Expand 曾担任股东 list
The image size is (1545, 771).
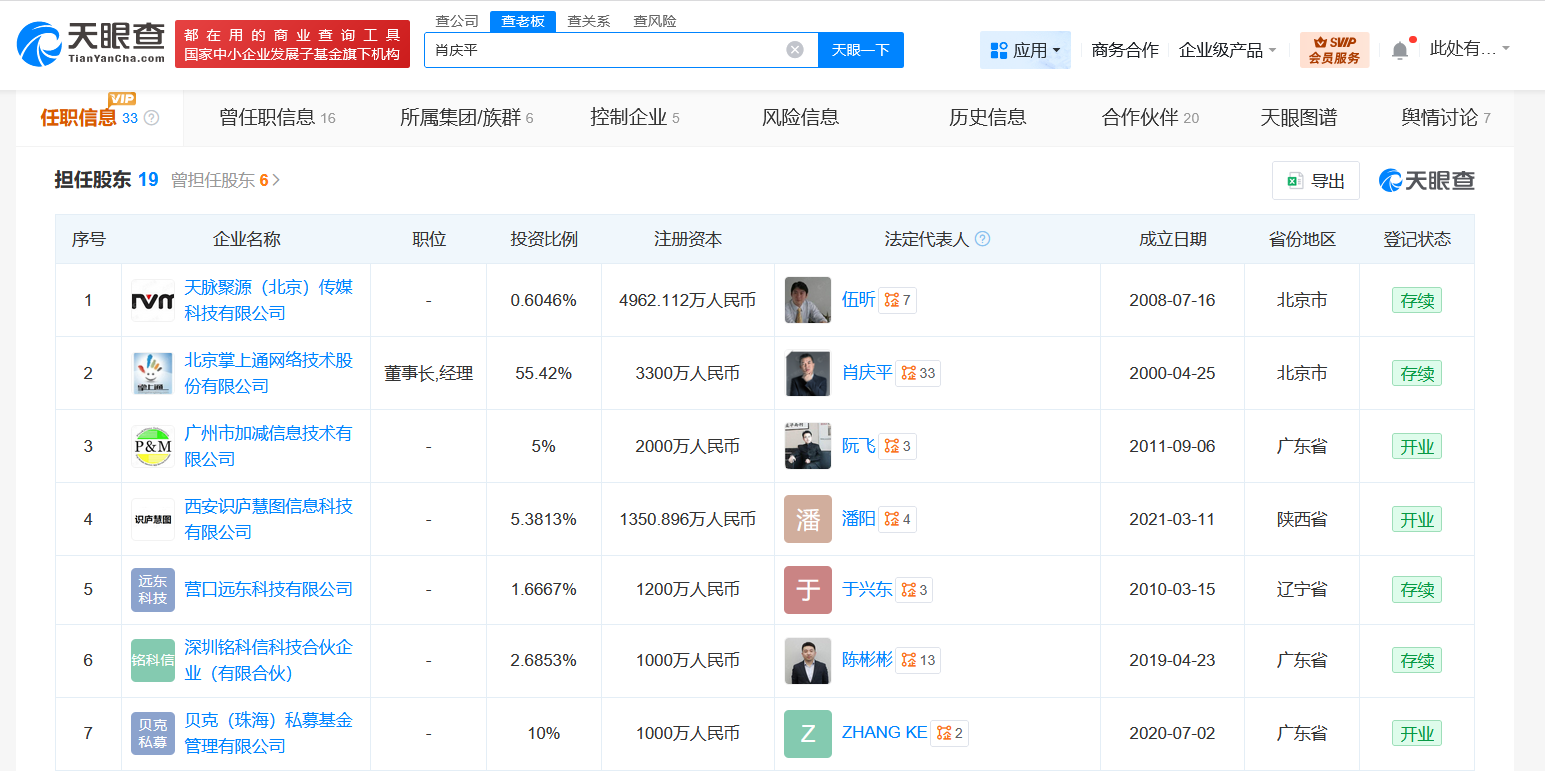[x=225, y=180]
